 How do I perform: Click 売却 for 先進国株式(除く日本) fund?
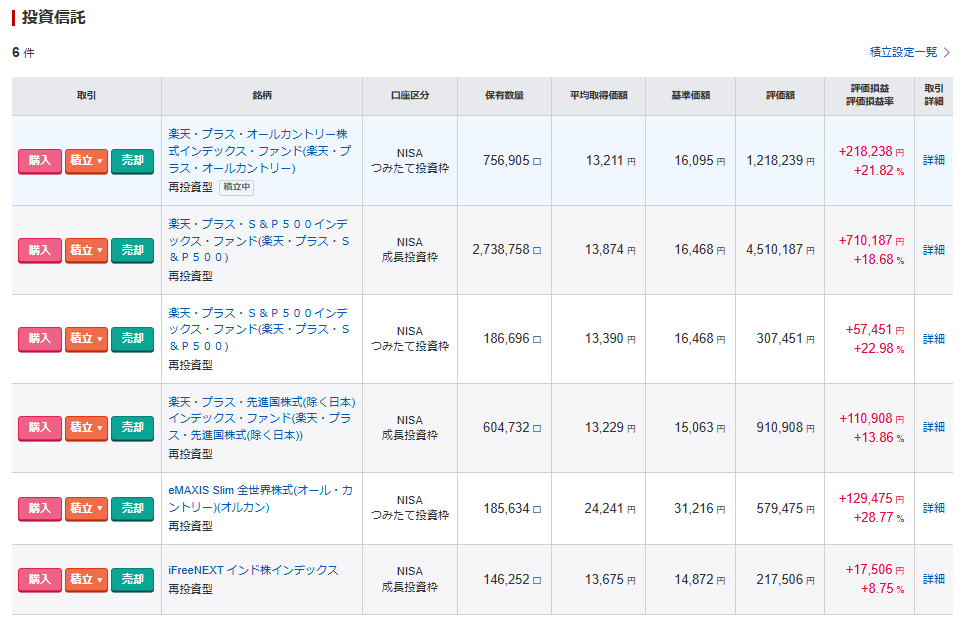tap(132, 428)
